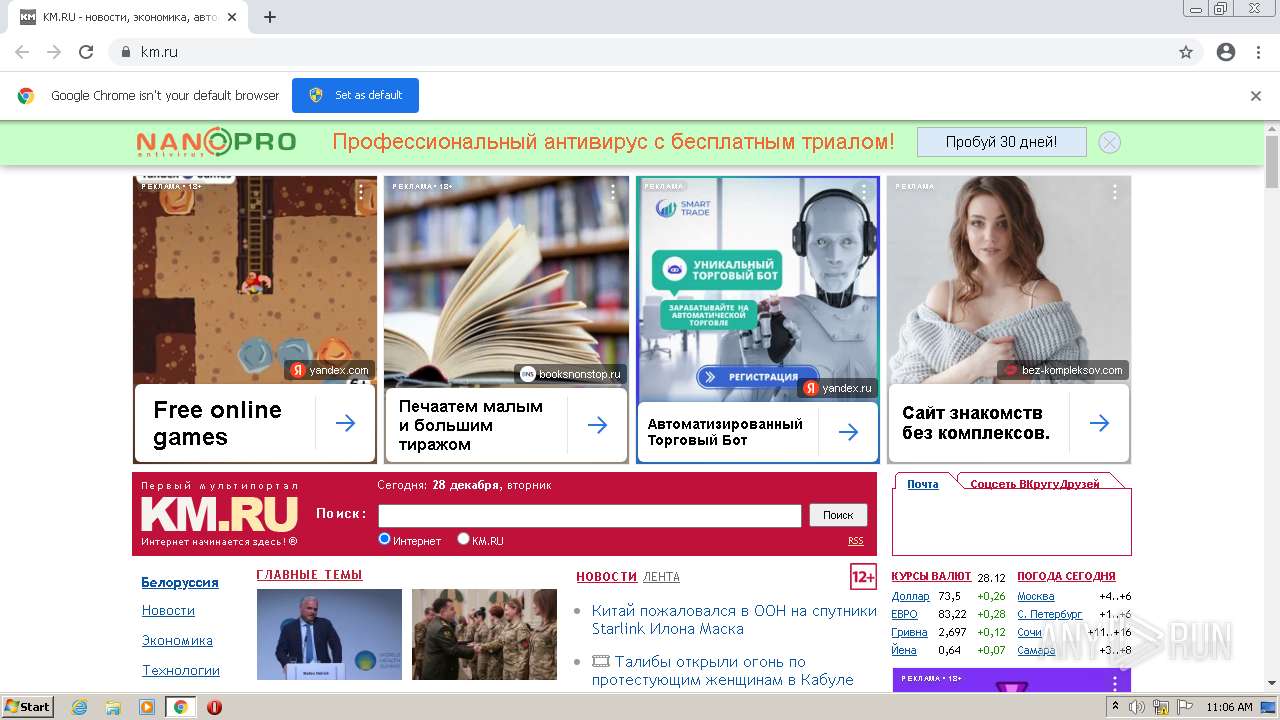Open a new browser tab
This screenshot has width=1280, height=720.
point(270,17)
